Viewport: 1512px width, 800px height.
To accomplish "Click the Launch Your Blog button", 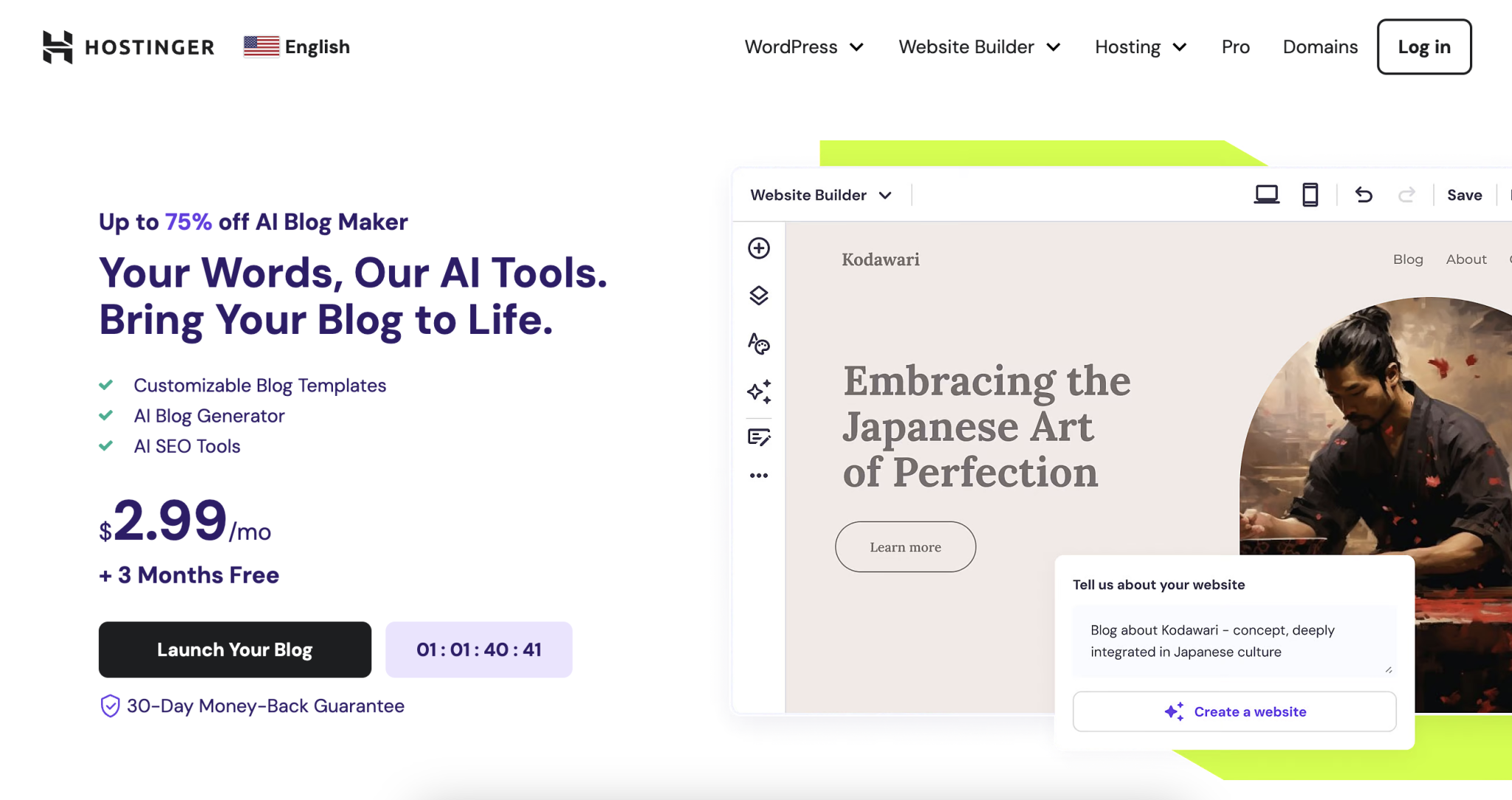I will click(x=234, y=649).
